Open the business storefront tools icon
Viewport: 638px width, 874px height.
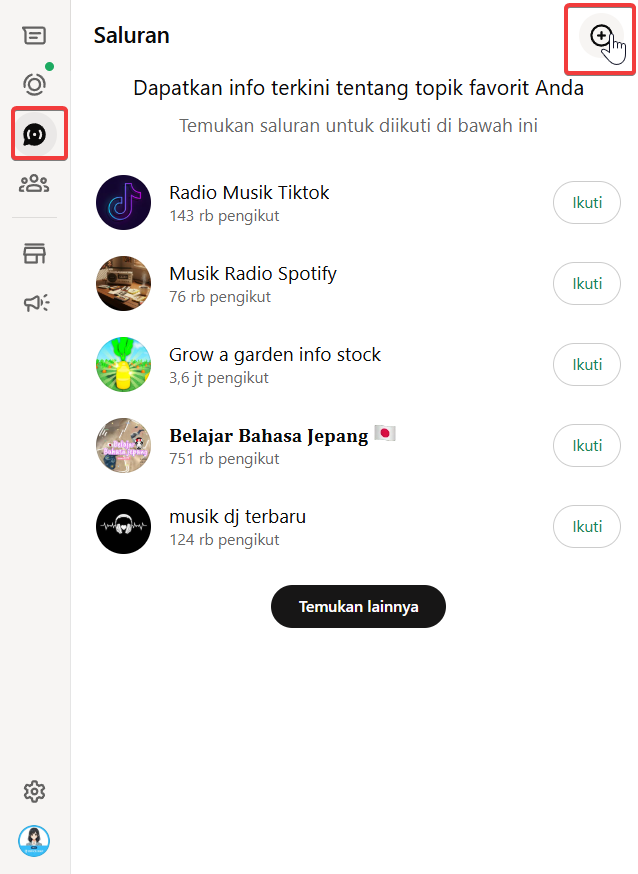pos(34,253)
